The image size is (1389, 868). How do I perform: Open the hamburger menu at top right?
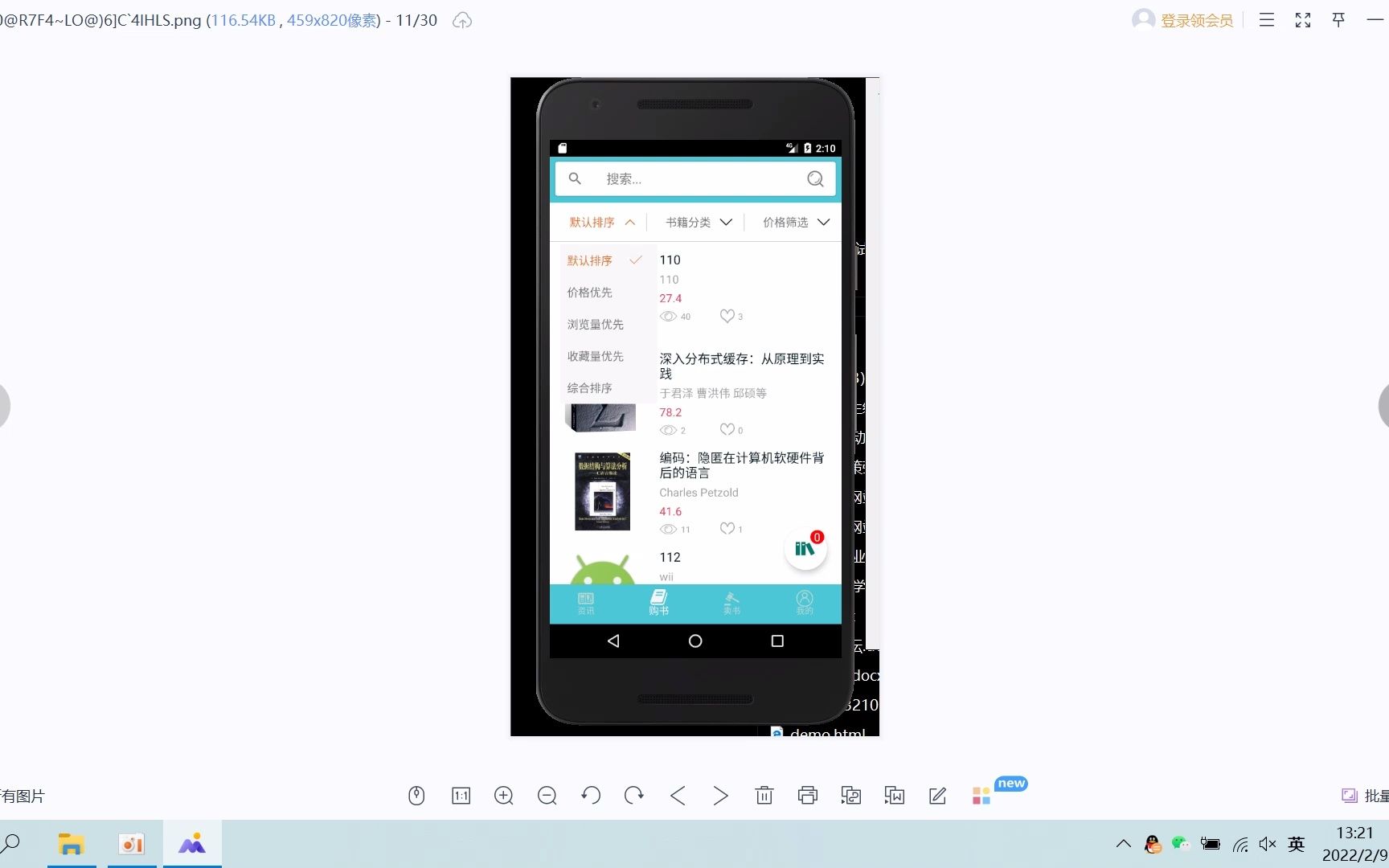tap(1266, 20)
